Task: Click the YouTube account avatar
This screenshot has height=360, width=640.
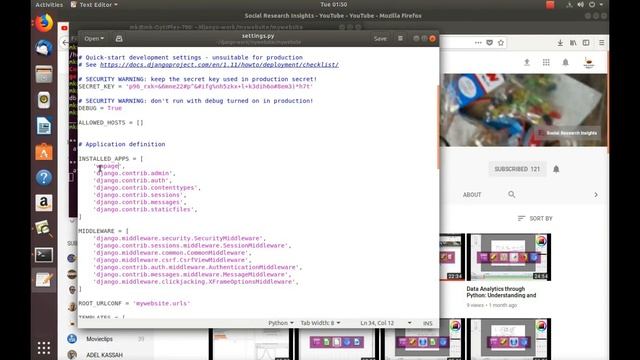Action: [x=589, y=62]
